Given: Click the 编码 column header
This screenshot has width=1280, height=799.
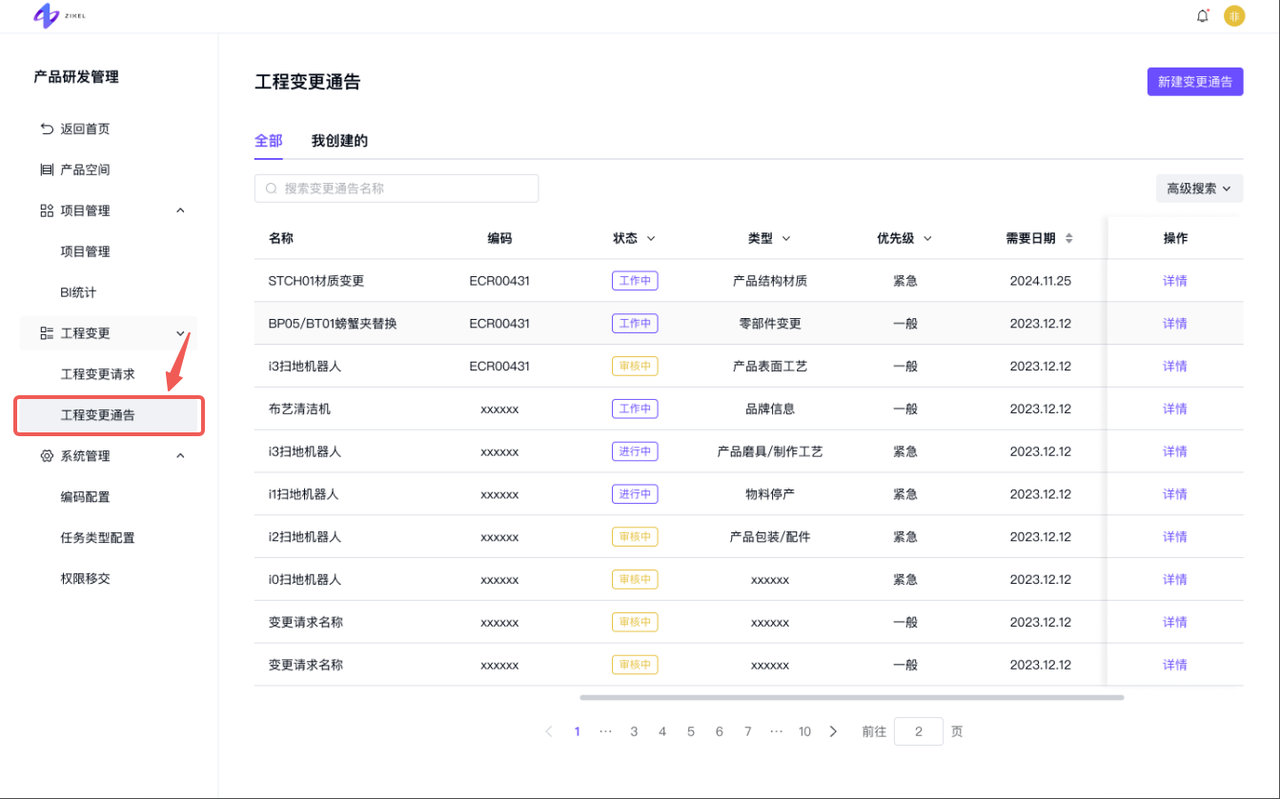Looking at the screenshot, I should 500,239.
